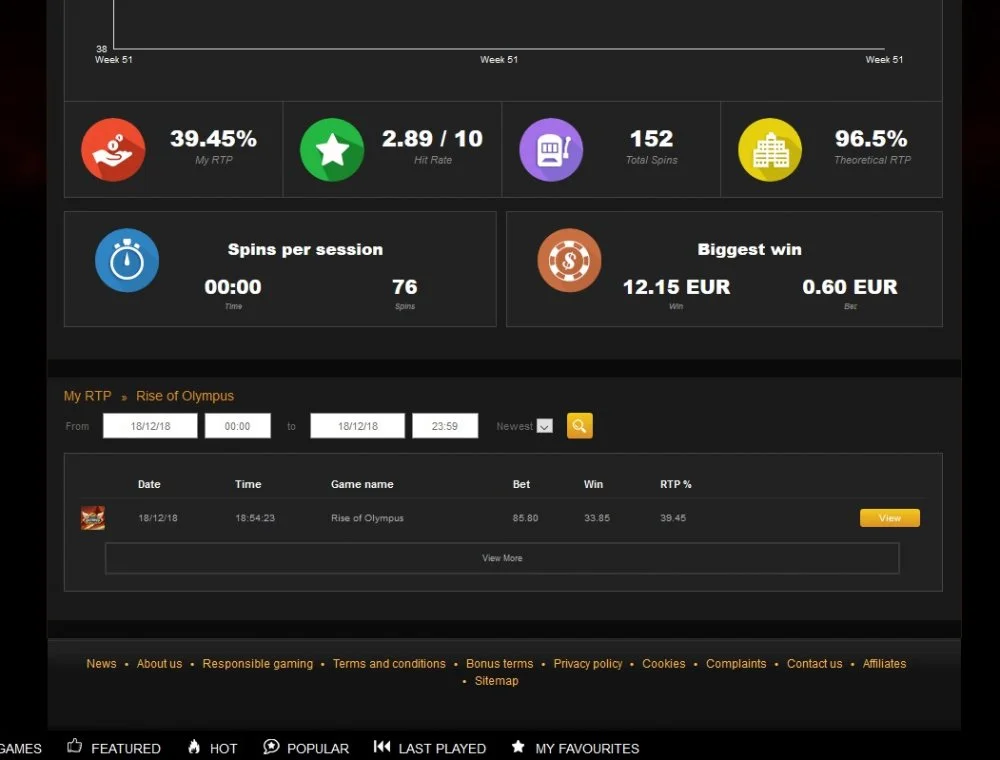
Task: Click the To date field 18/12/18
Action: pos(357,426)
